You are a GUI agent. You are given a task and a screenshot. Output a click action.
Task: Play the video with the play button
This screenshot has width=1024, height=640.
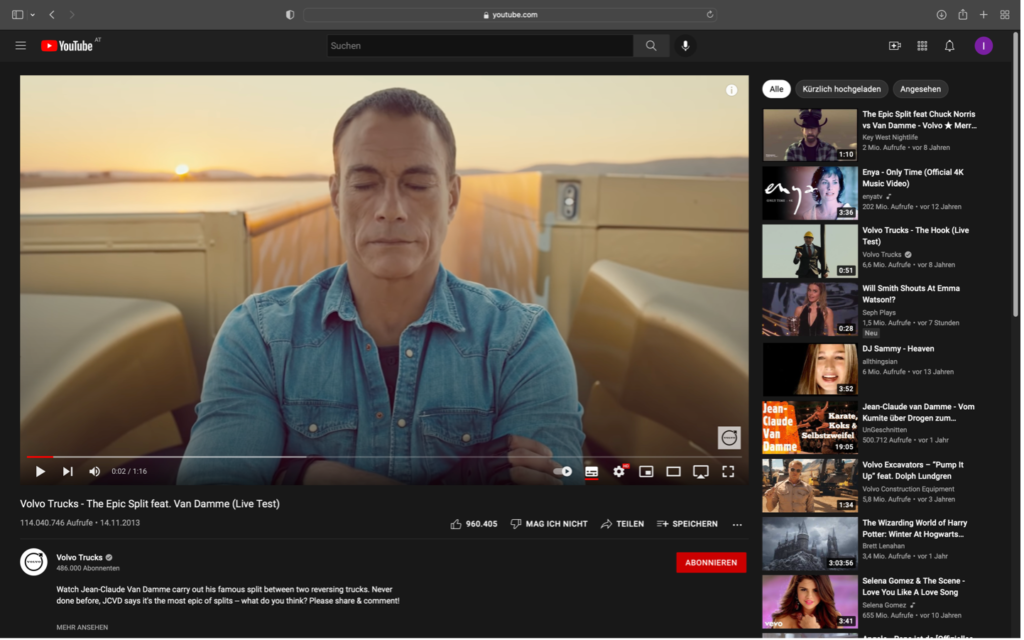click(x=40, y=472)
